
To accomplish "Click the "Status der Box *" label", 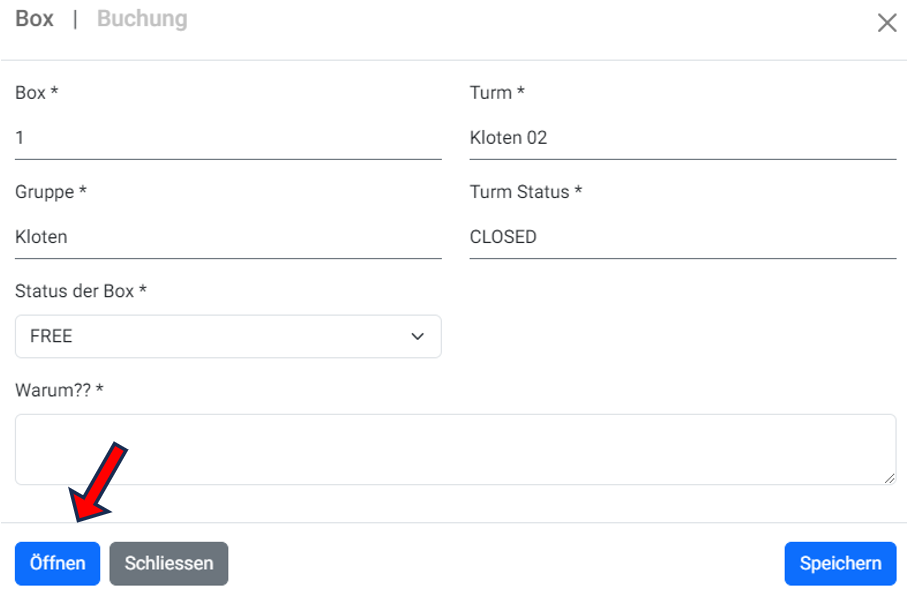I will [x=81, y=291].
